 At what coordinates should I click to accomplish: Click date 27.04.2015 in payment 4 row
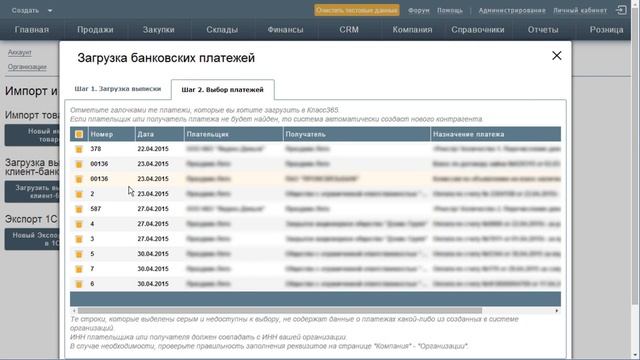(153, 224)
